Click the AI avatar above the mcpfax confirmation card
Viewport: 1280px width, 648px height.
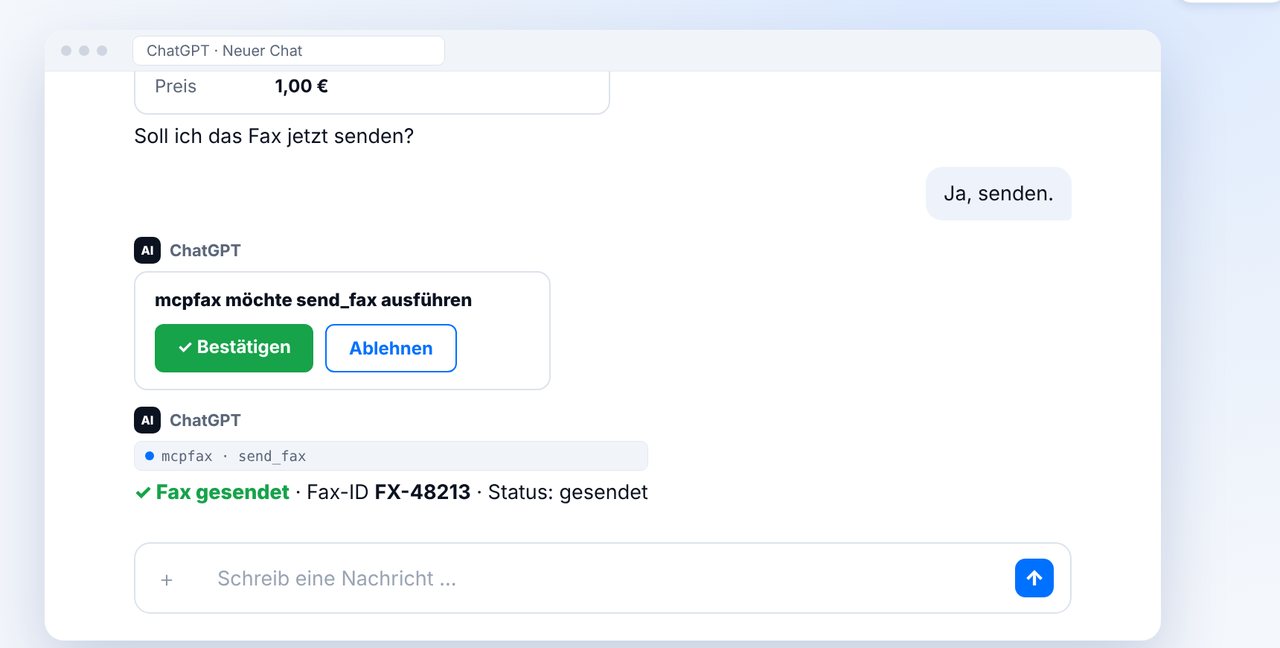tap(147, 250)
